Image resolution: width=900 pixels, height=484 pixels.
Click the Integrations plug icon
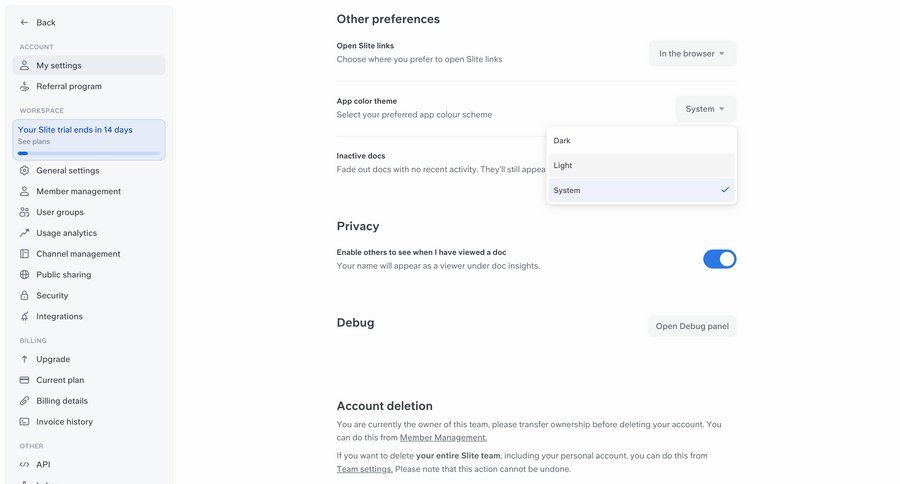pos(25,317)
